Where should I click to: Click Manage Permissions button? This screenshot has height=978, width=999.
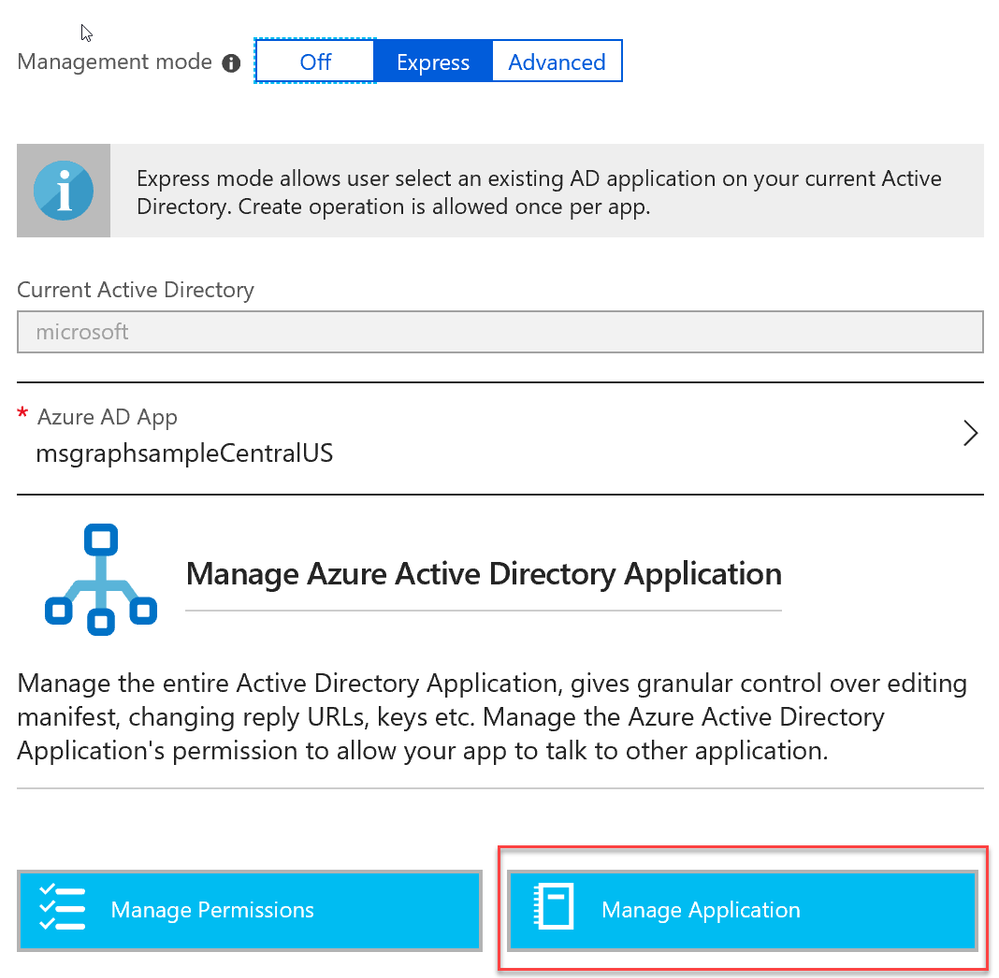[x=249, y=910]
